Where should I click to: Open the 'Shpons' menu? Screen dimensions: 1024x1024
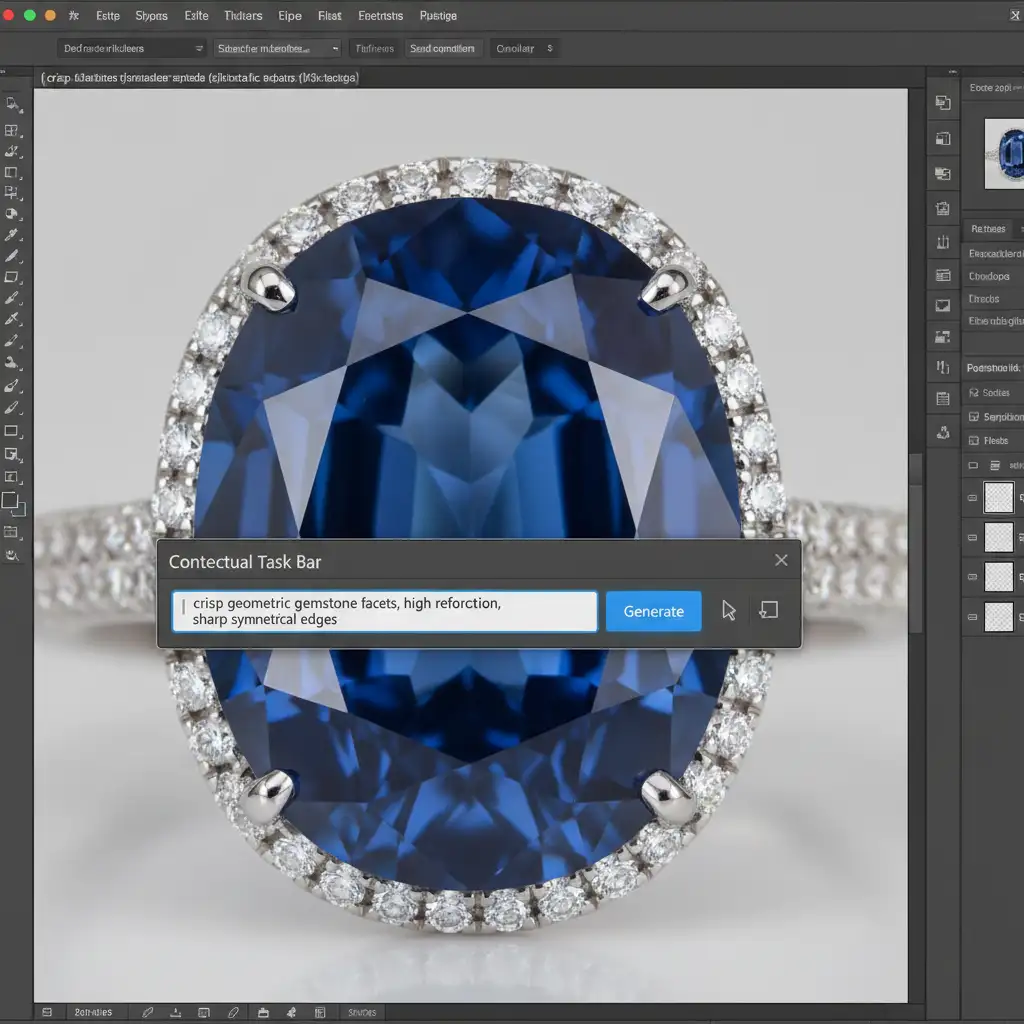coord(151,16)
